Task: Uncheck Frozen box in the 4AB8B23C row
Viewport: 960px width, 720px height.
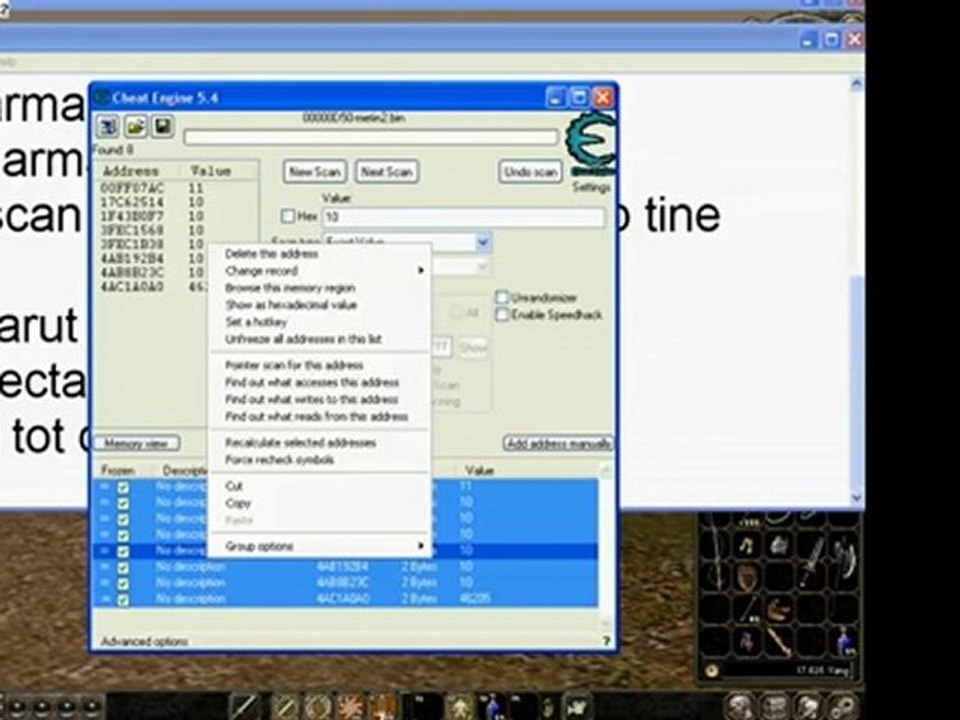Action: point(123,583)
